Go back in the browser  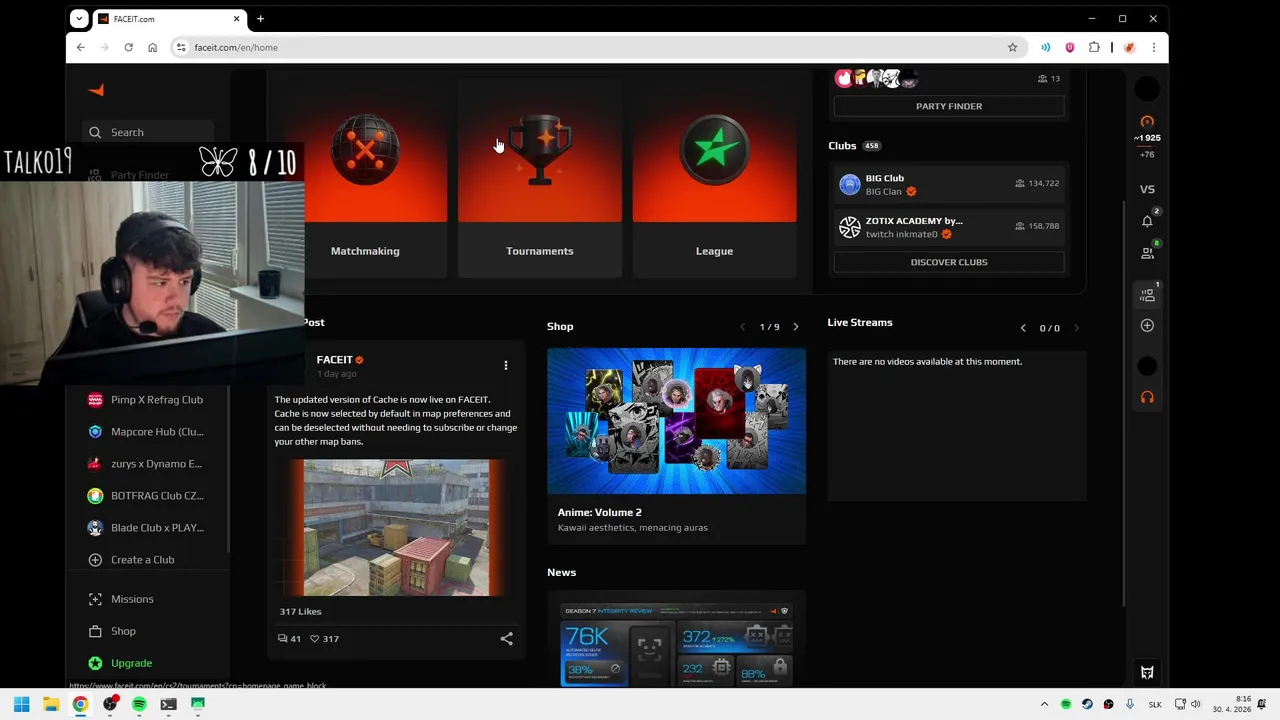coord(81,47)
